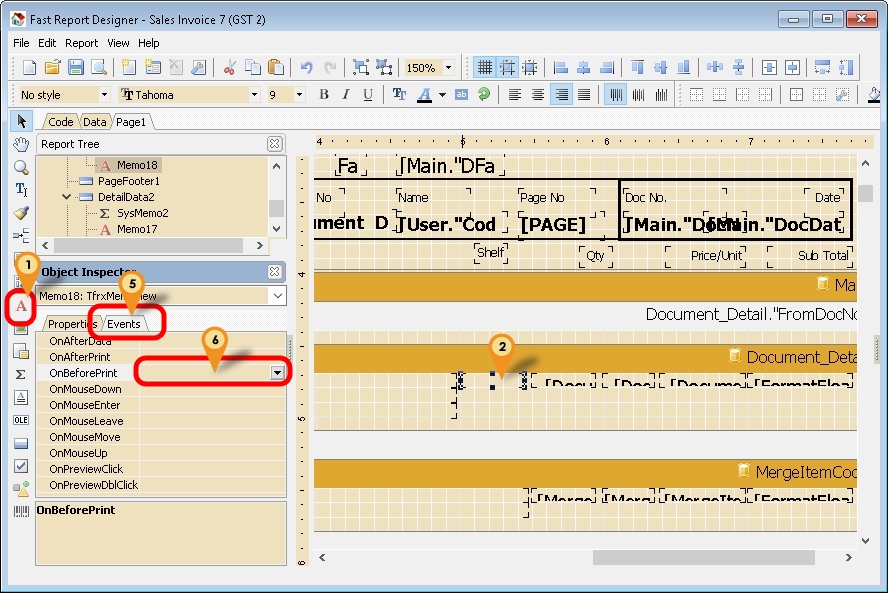Click the Cut scissors icon

coord(229,68)
